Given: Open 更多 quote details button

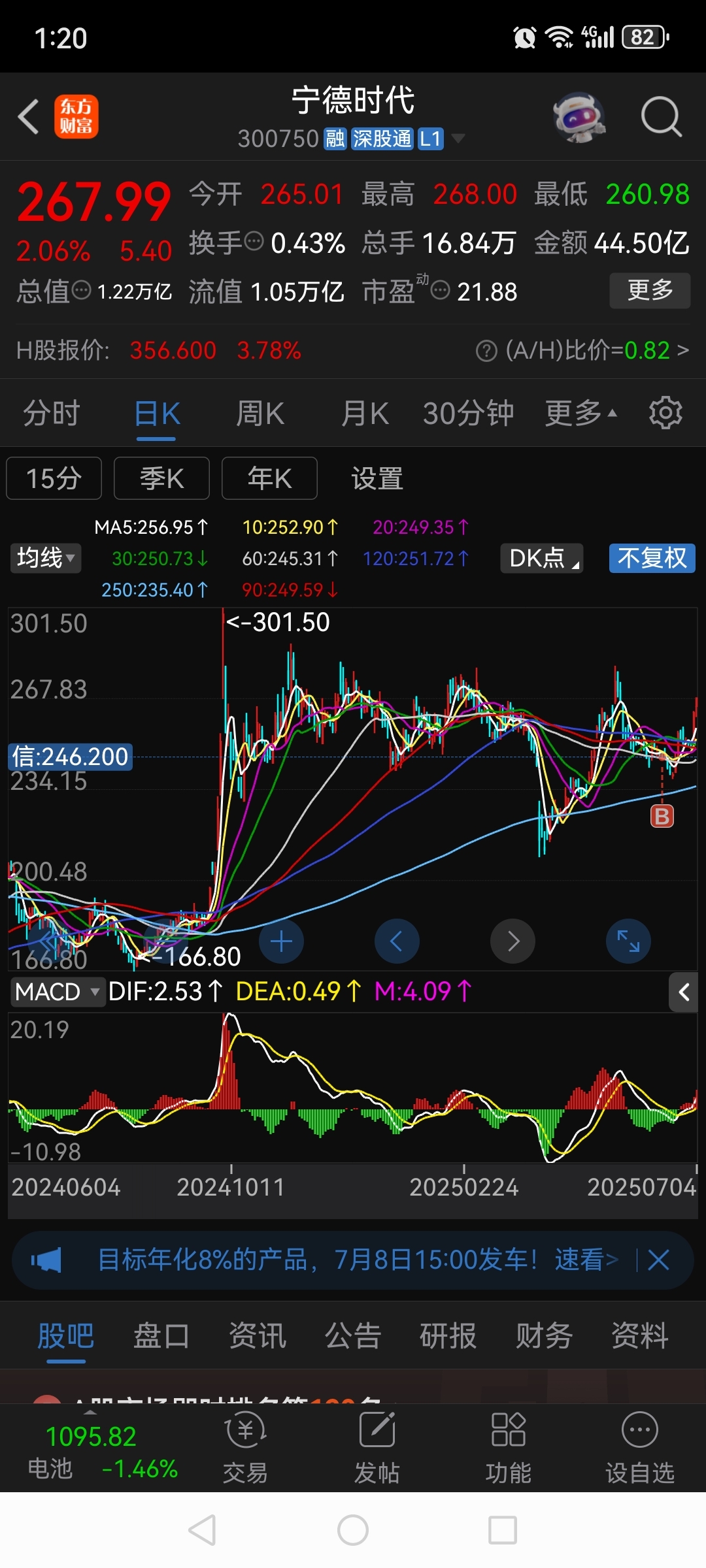Looking at the screenshot, I should tap(650, 290).
